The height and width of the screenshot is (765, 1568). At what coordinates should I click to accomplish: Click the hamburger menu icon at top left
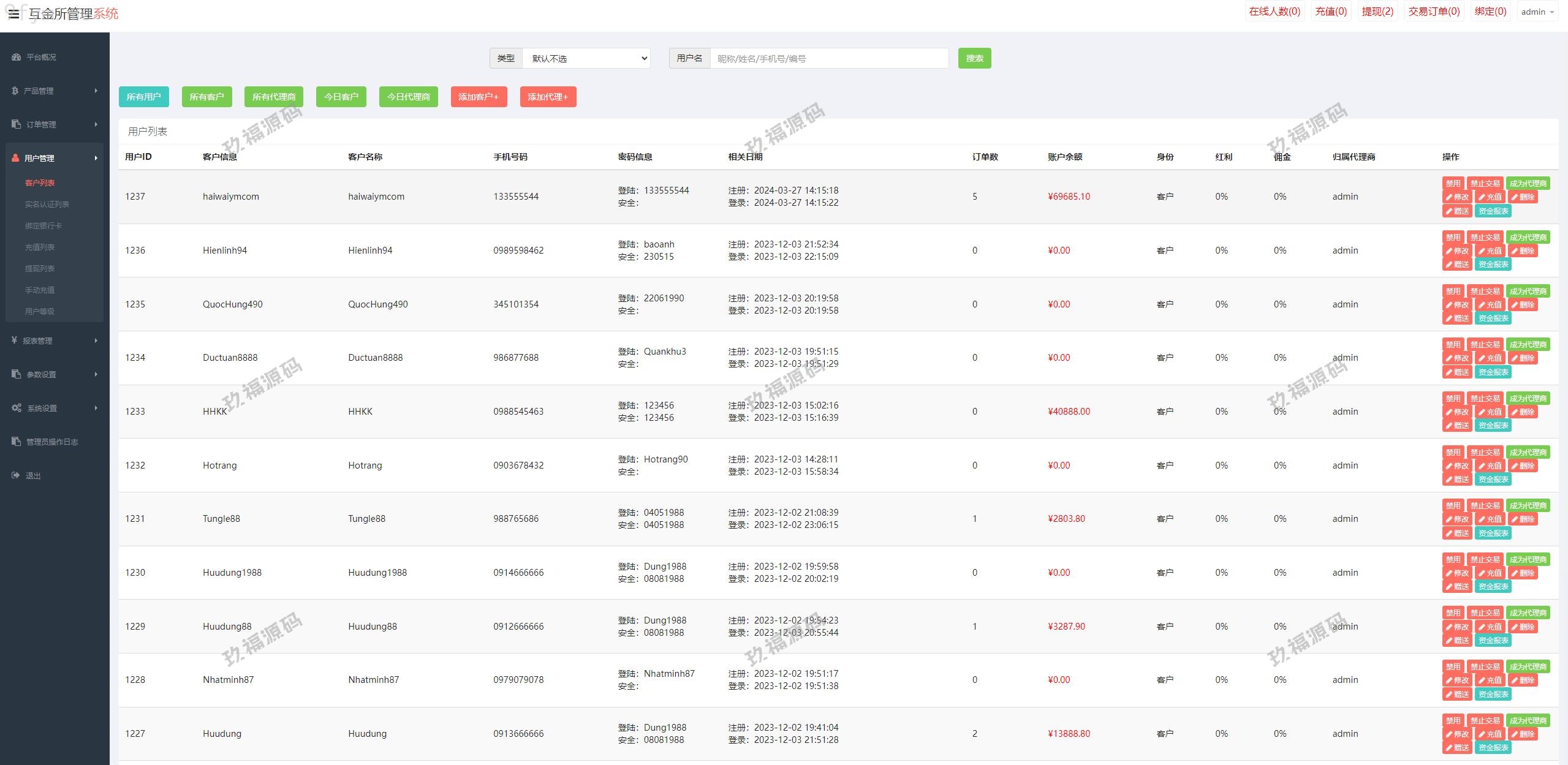point(13,13)
